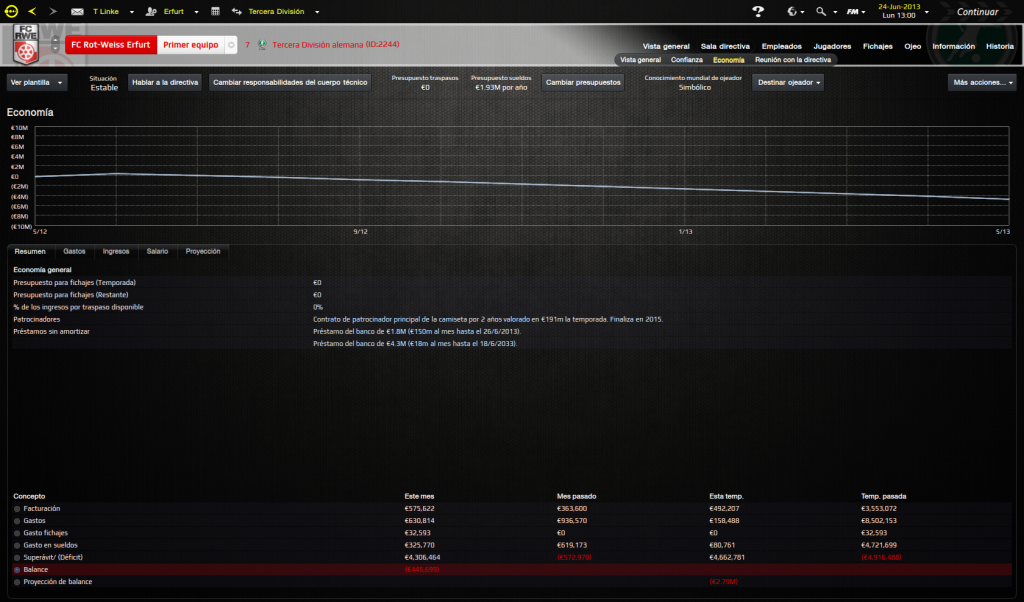Click the Primer equipo label
The height and width of the screenshot is (602, 1024).
coord(191,45)
